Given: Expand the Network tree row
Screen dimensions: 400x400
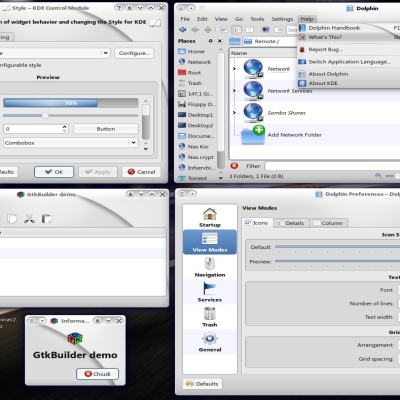Looking at the screenshot, I should [234, 69].
